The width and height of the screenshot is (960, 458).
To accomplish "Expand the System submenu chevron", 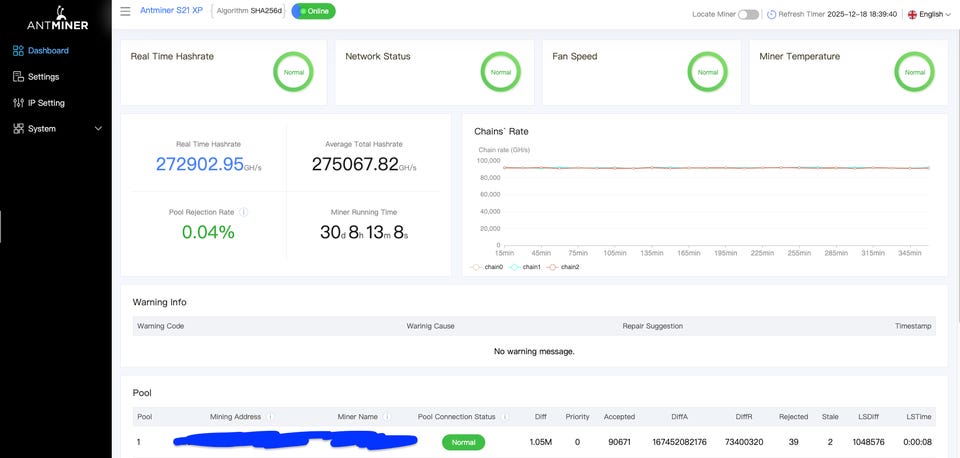I will (x=98, y=129).
